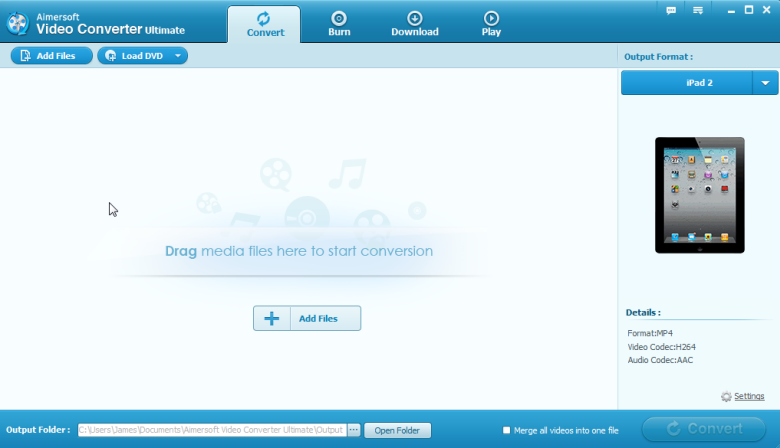Open the Burn tab
The height and width of the screenshot is (448, 780).
(339, 24)
